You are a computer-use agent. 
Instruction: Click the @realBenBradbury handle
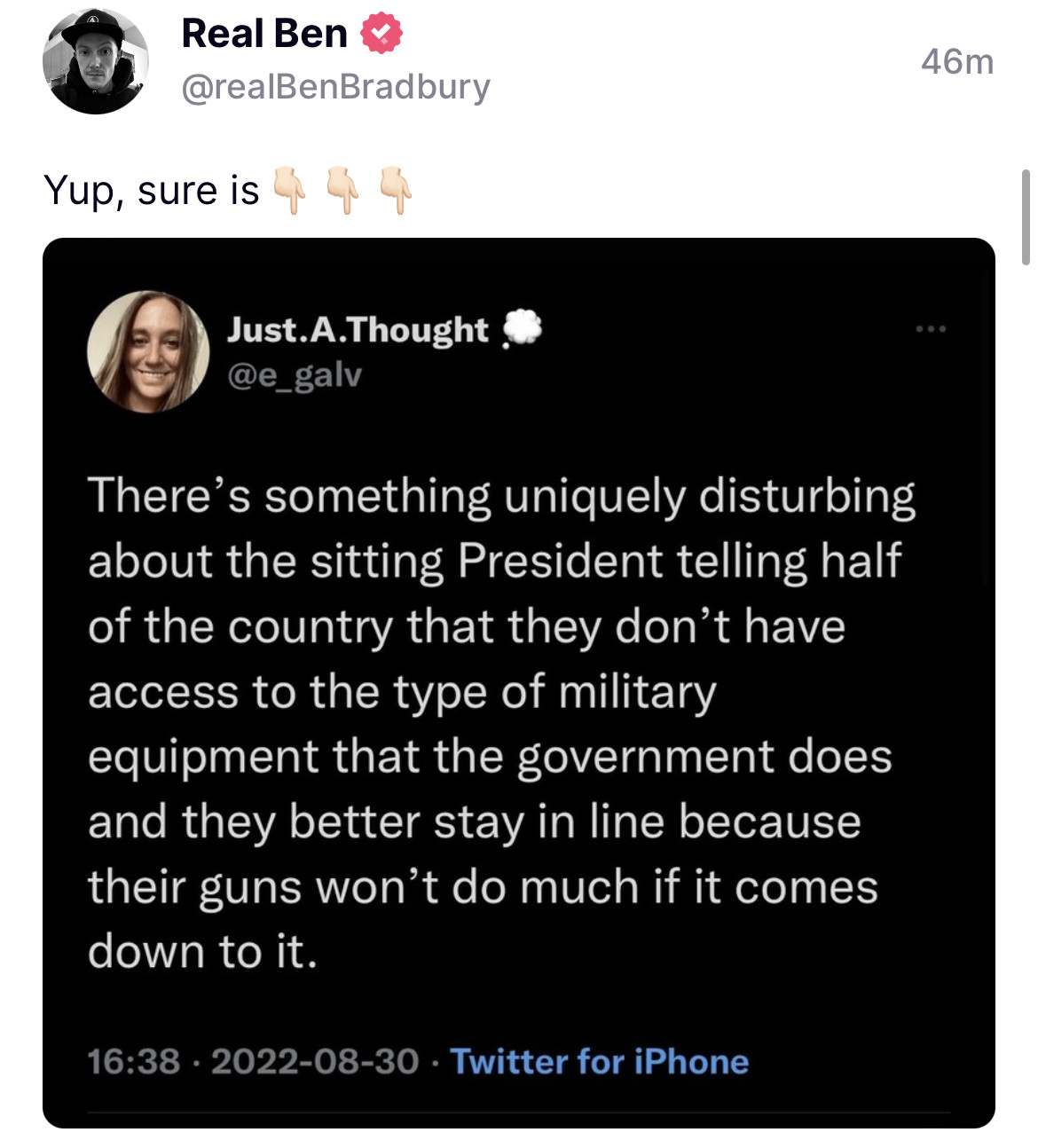[x=335, y=87]
